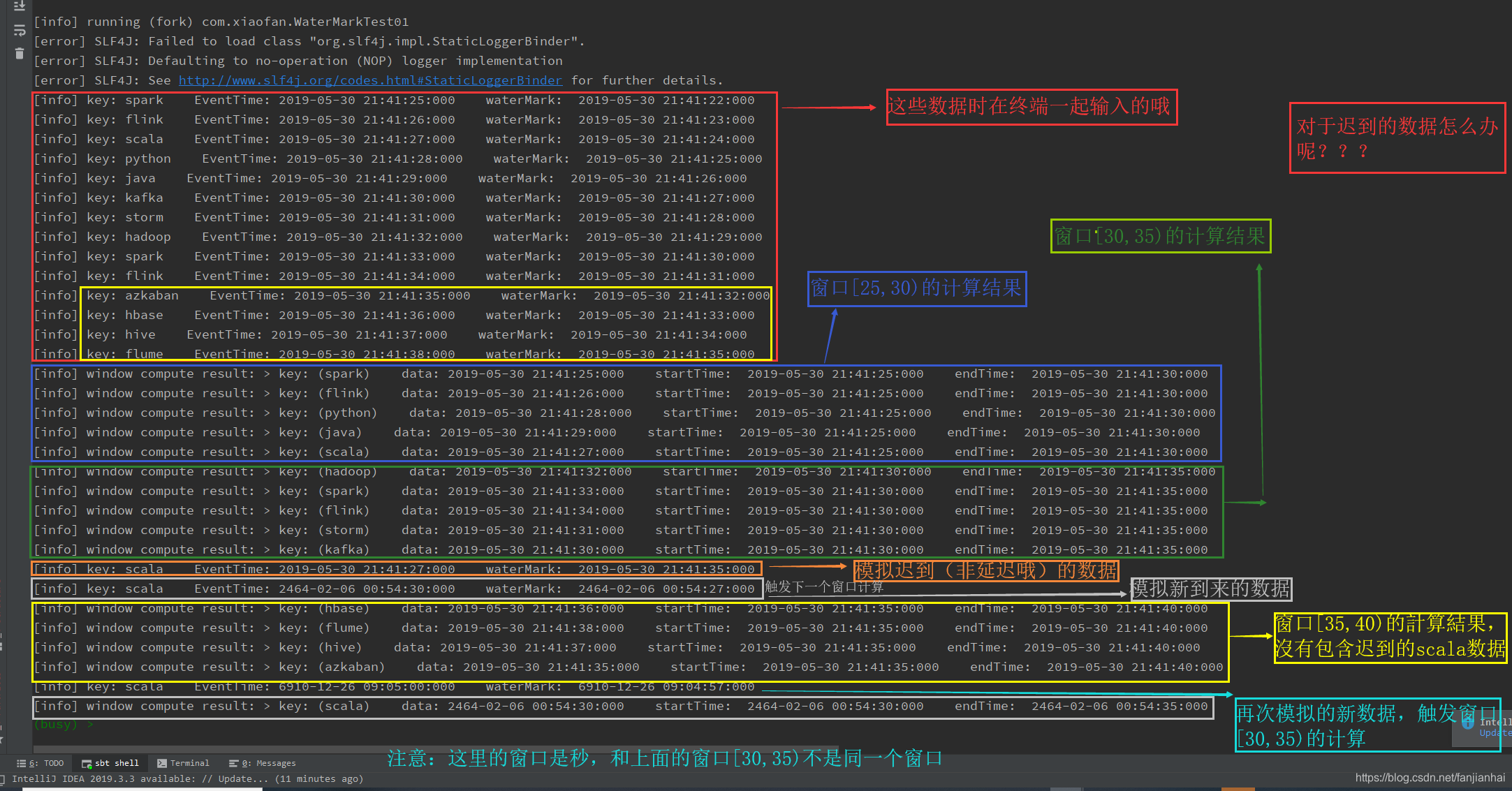Click the 'running (fork) com.xiaofan.WaterMarkTest01' line

point(221,22)
